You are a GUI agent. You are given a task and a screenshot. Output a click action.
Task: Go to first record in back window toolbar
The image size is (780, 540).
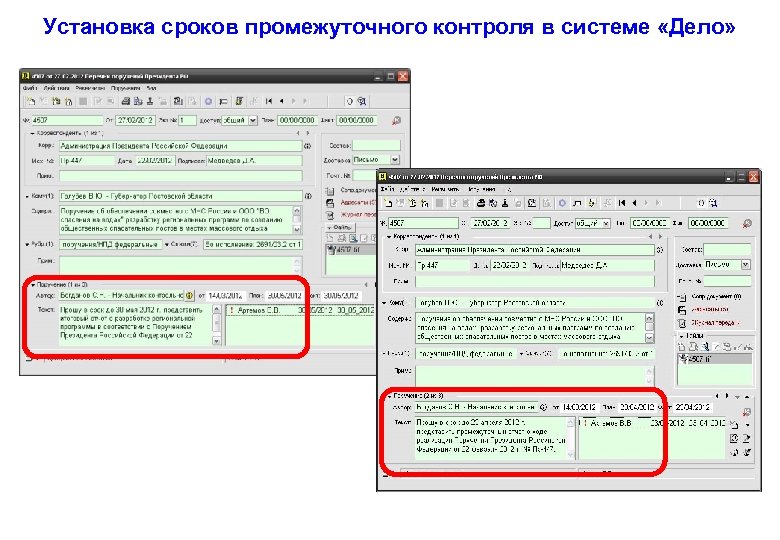(x=269, y=101)
